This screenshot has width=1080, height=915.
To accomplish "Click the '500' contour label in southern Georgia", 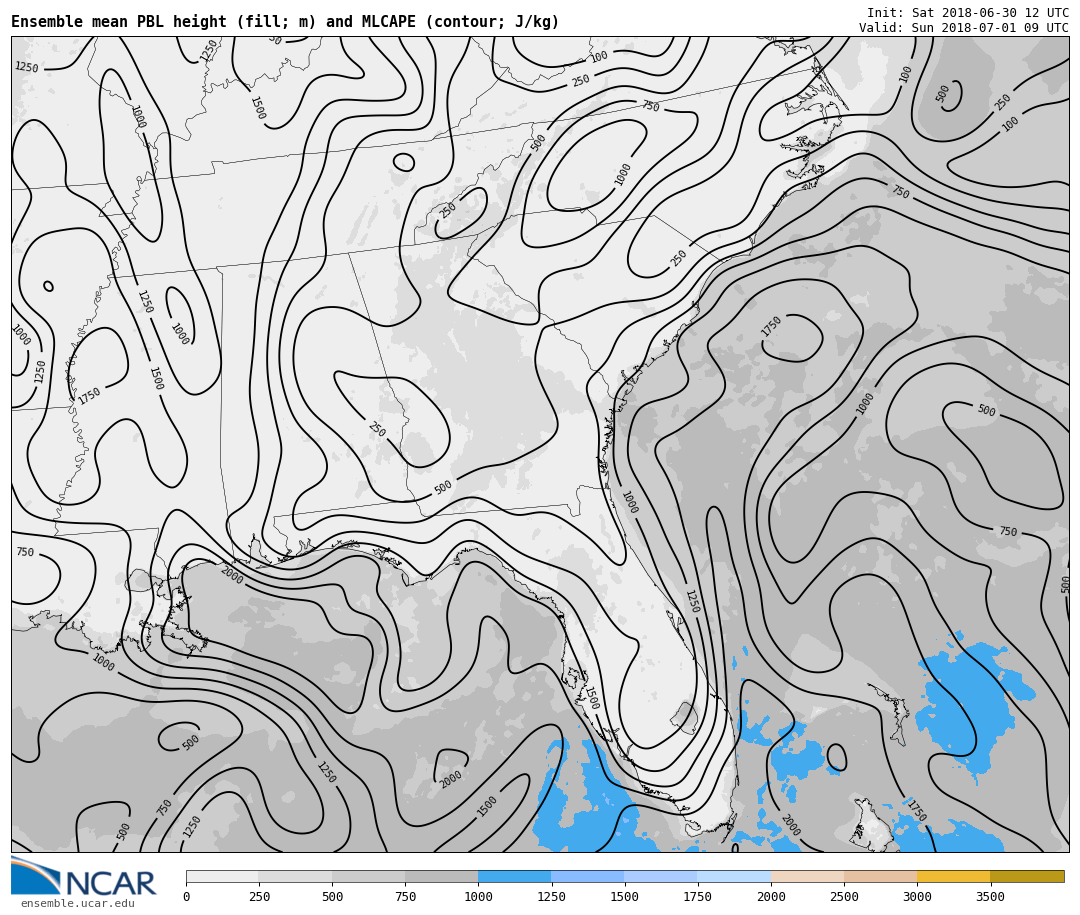I will coord(443,487).
